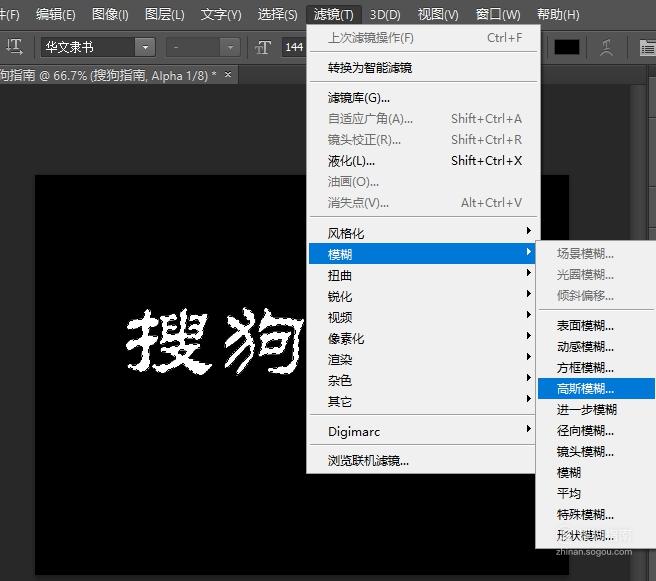The image size is (656, 581).
Task: Expand the 杂色 submenu
Action: (422, 380)
